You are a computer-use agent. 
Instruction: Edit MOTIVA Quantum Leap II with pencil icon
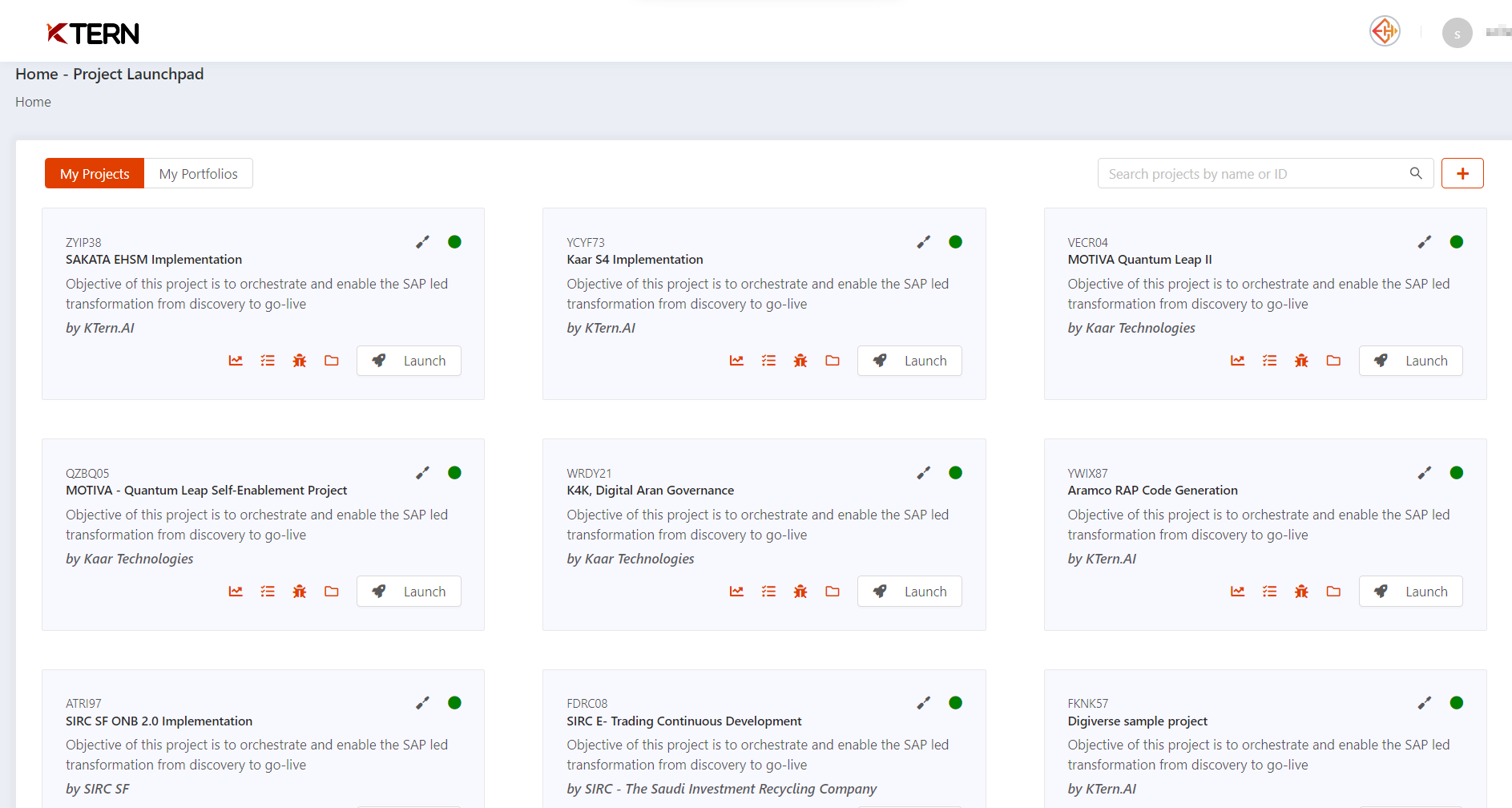pyautogui.click(x=1425, y=242)
